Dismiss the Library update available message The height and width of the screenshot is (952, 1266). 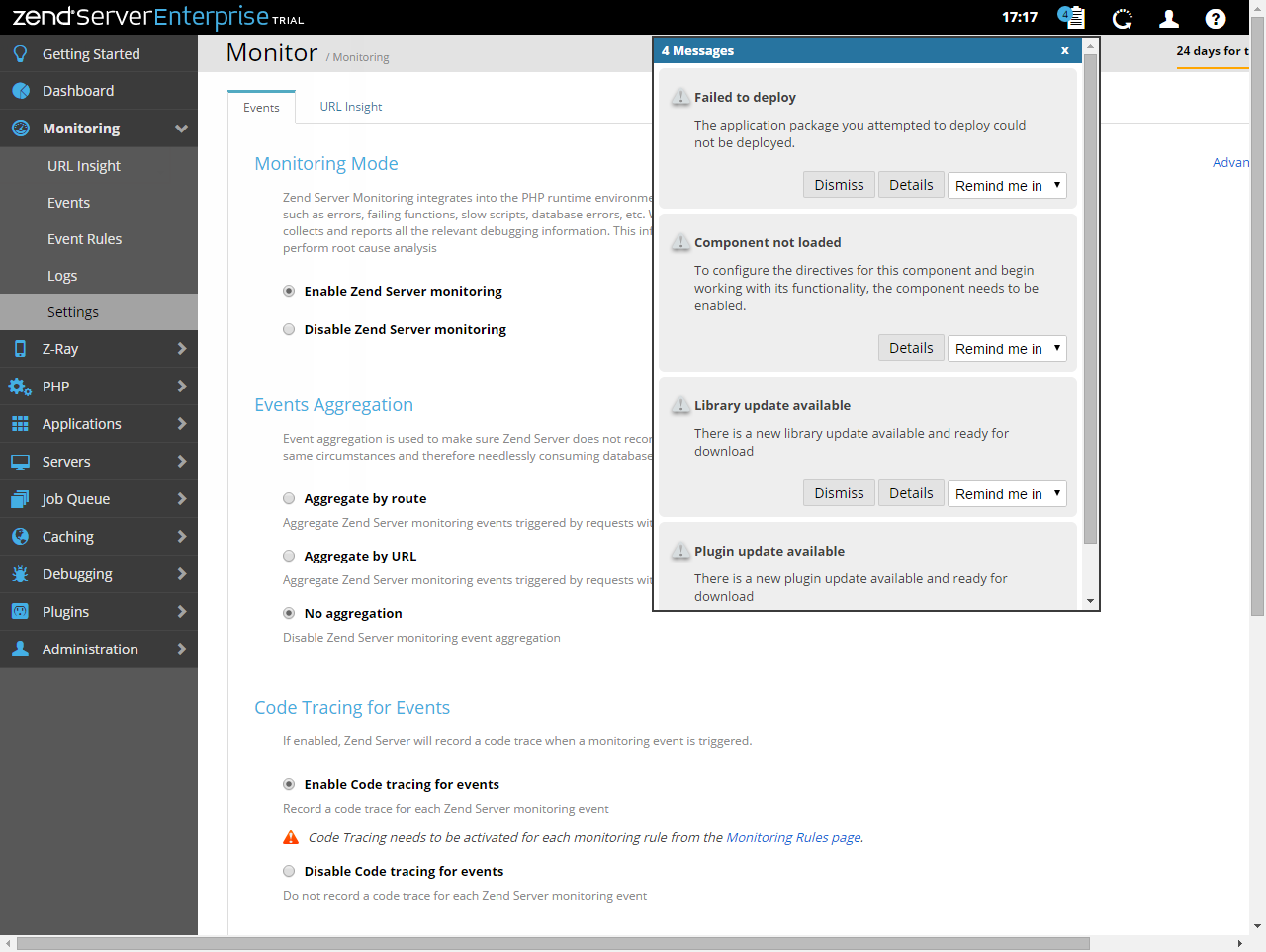839,493
